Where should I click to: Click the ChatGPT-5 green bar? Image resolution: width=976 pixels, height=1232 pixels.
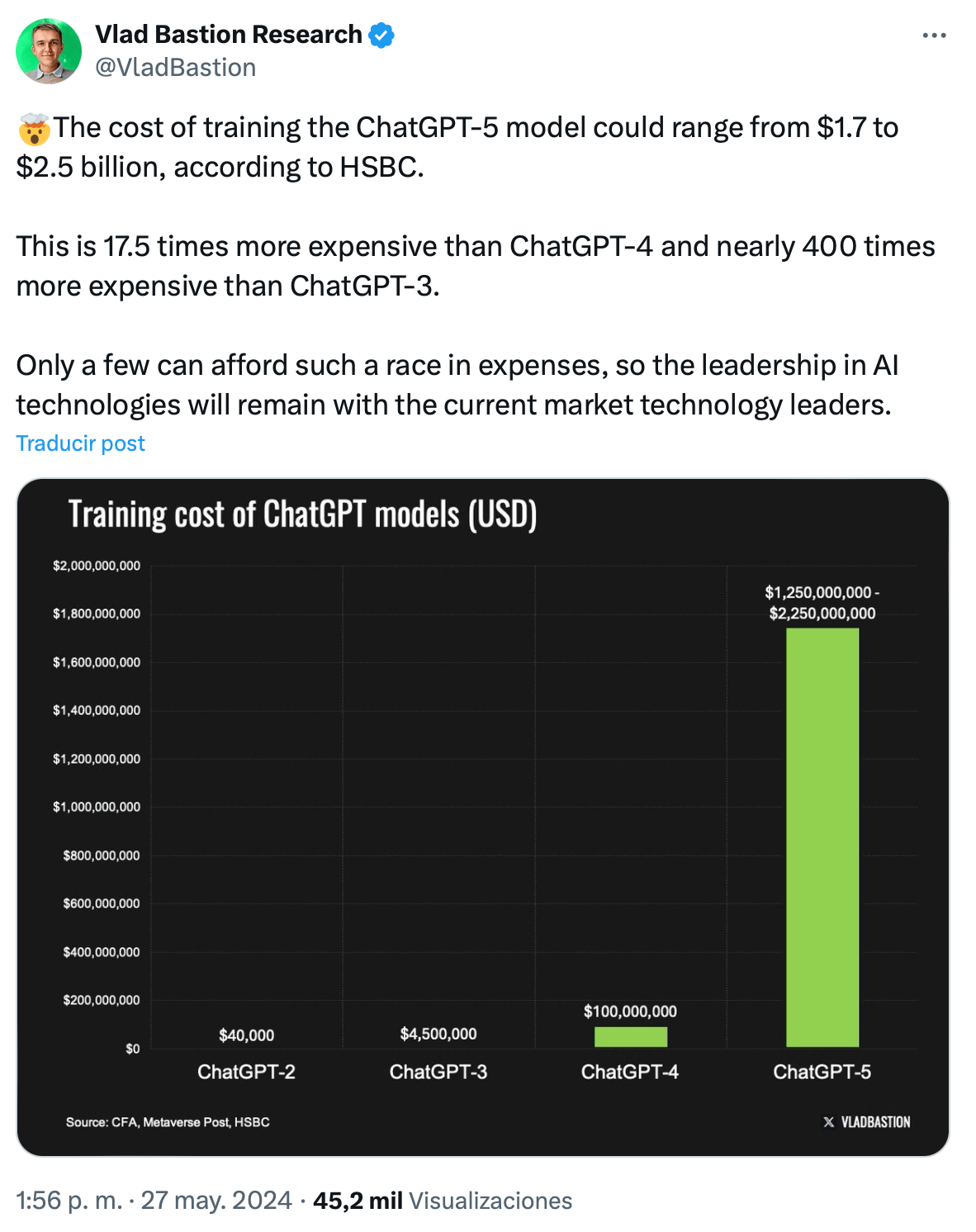point(822,837)
